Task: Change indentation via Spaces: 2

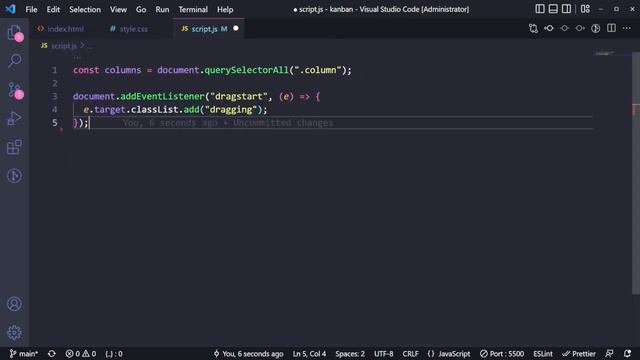Action: pos(350,354)
